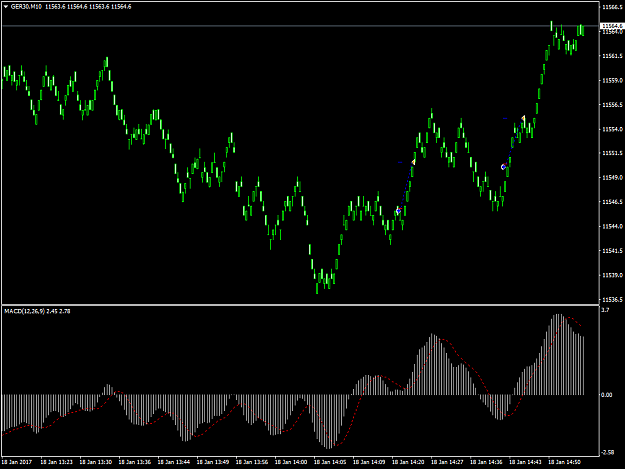Click the 18 Jan 13:44 time label
Screen dimensions: 625x469
(x=174, y=462)
